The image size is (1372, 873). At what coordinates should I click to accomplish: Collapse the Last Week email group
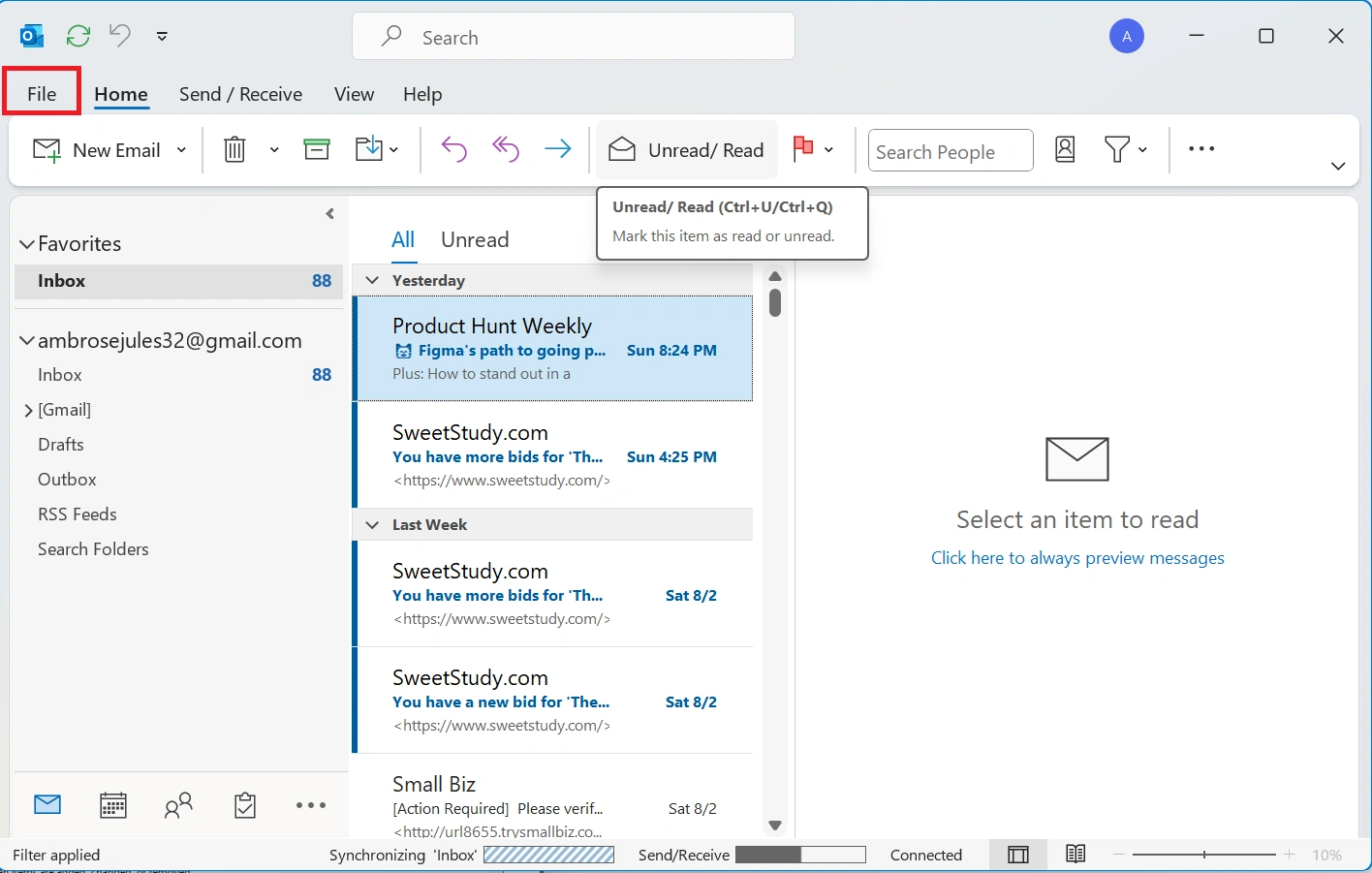tap(372, 525)
